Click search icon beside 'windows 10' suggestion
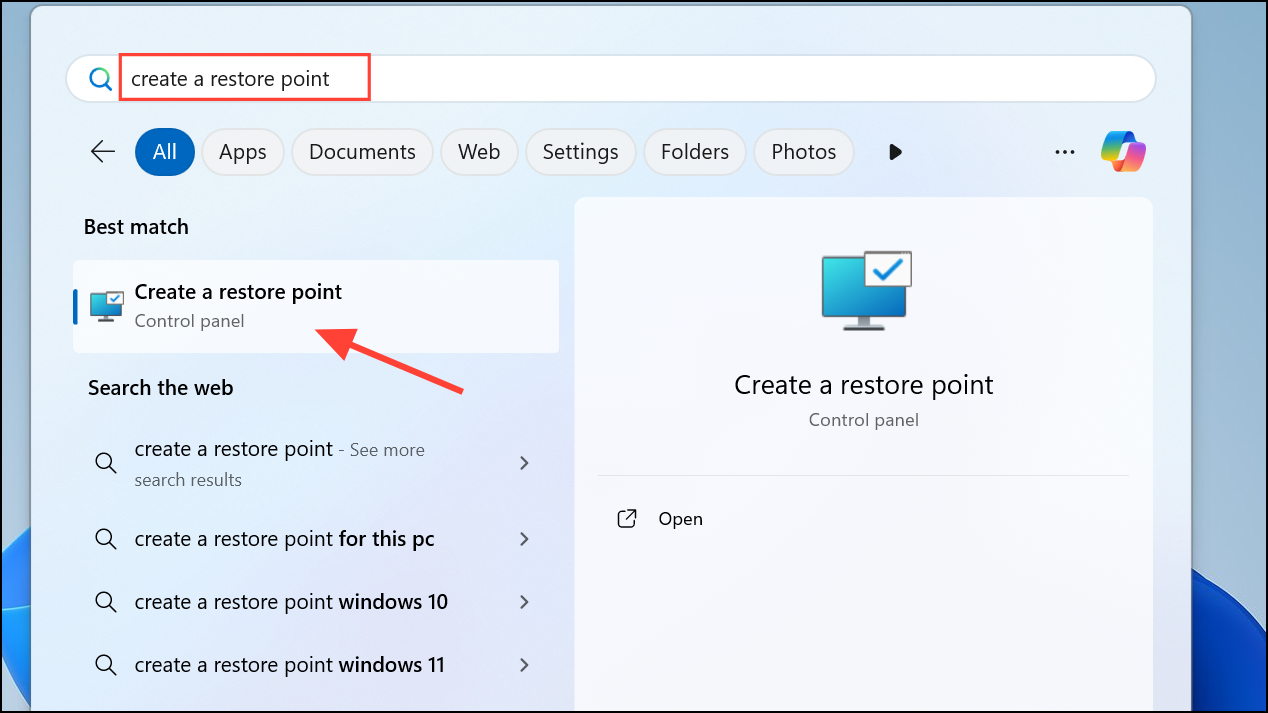 (105, 602)
